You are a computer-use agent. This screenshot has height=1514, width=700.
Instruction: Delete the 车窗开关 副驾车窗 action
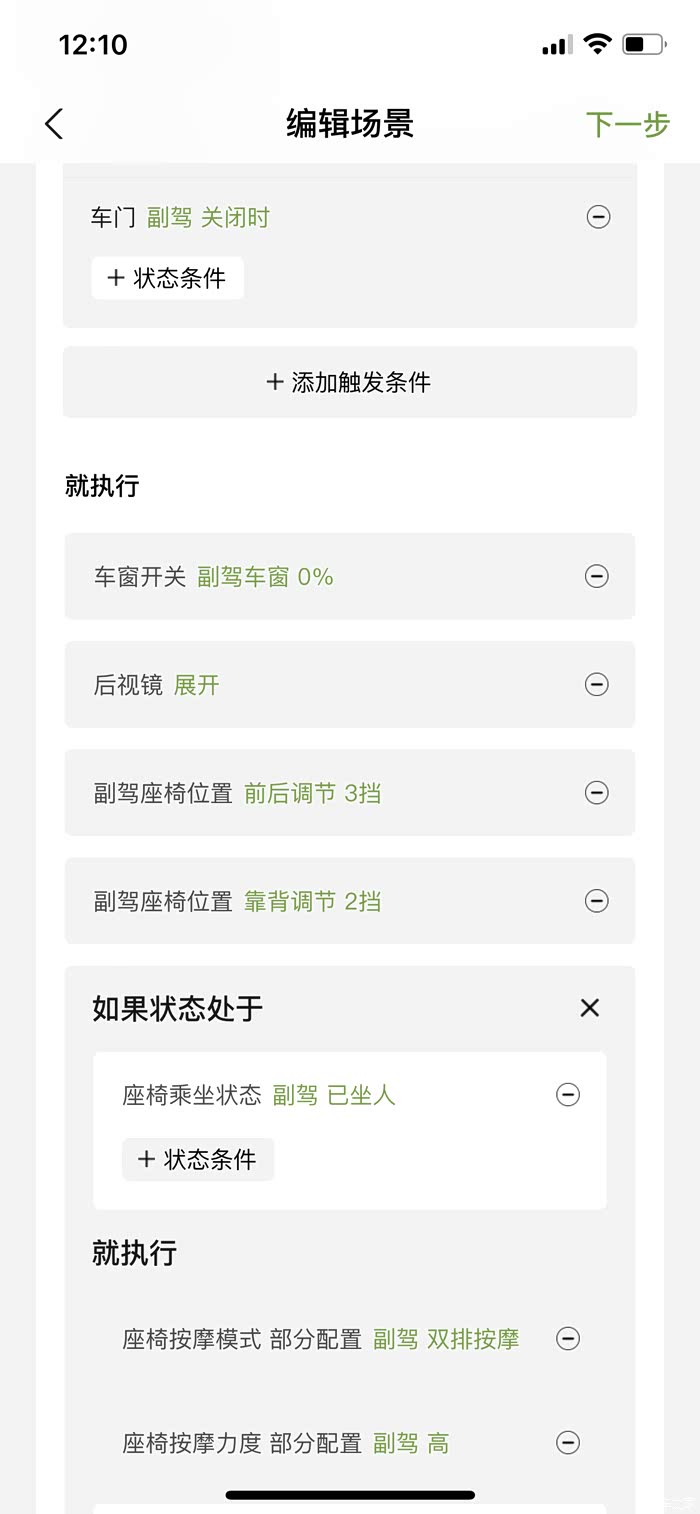coord(596,576)
